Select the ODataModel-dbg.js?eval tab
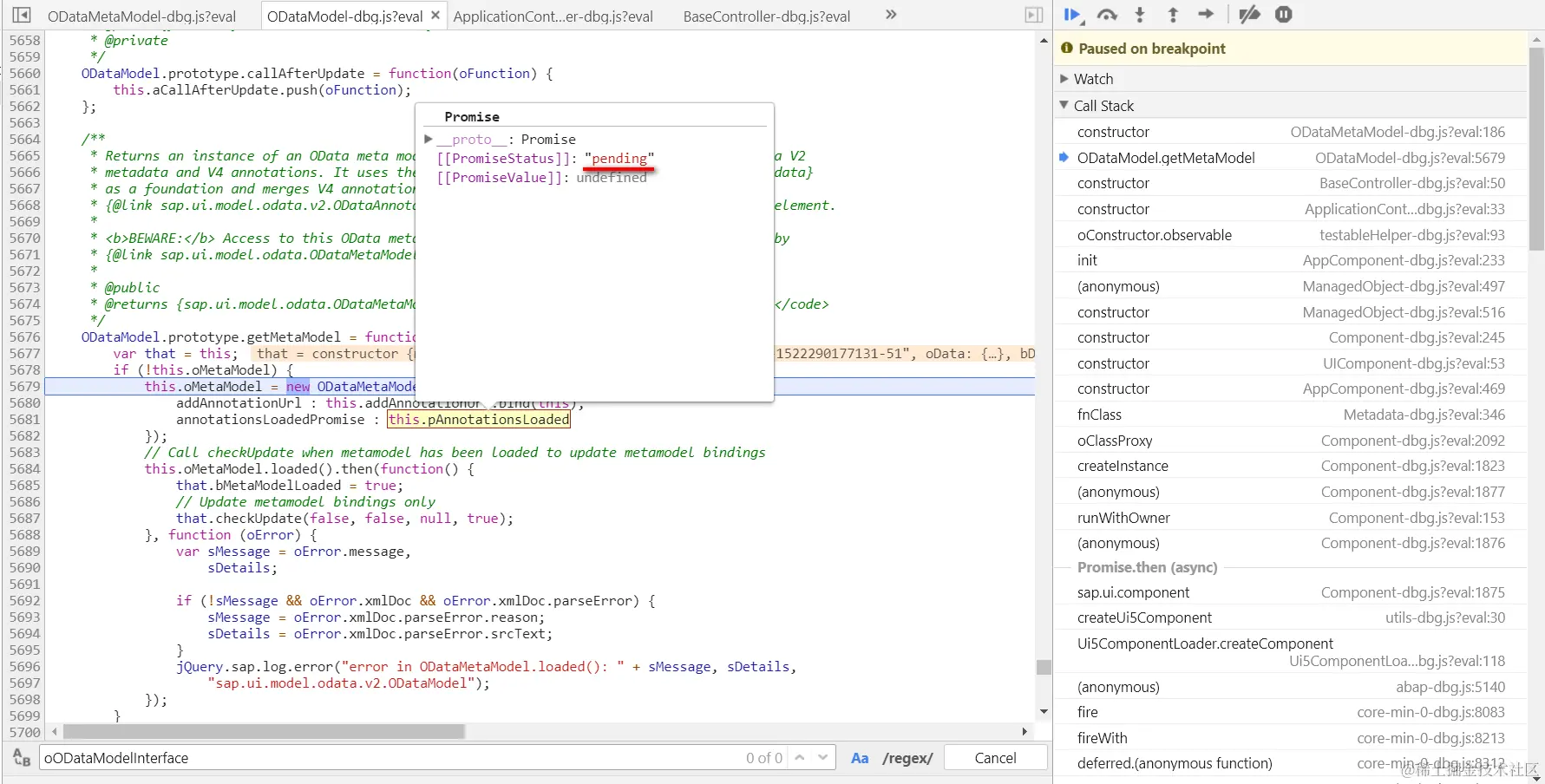 point(344,16)
